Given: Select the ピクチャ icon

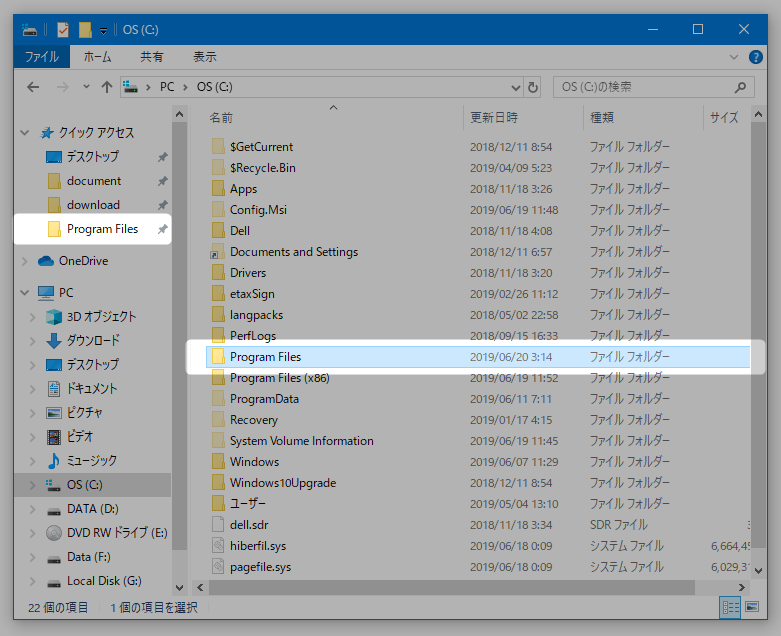Looking at the screenshot, I should click(x=54, y=413).
